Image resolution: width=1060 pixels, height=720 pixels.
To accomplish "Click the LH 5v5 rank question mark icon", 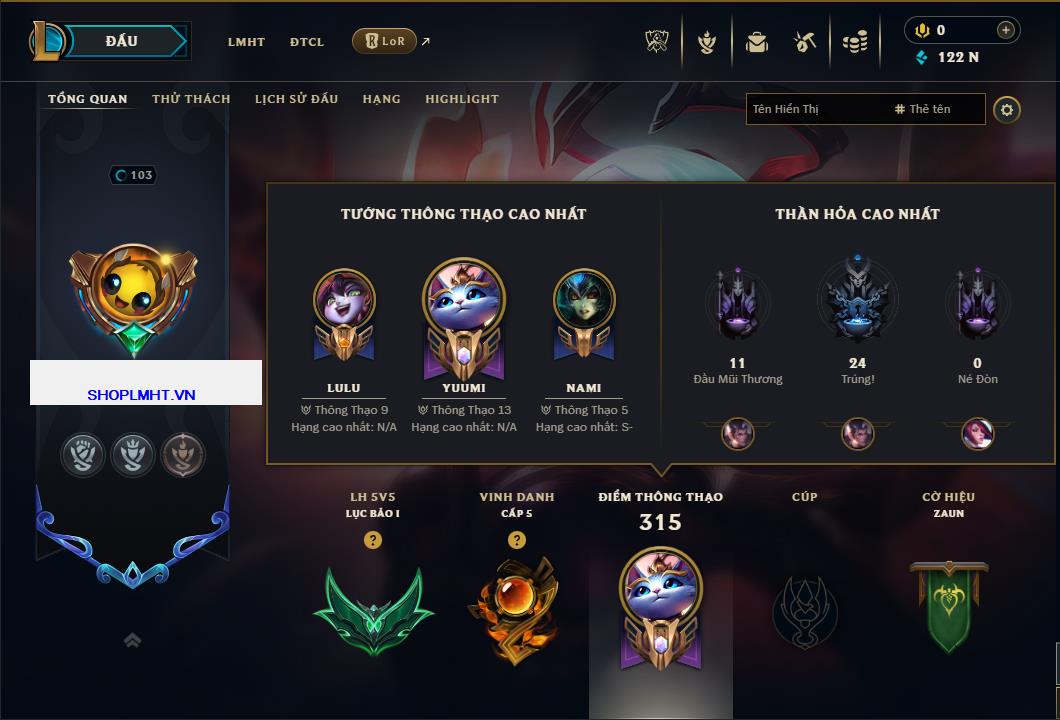I will [x=372, y=539].
